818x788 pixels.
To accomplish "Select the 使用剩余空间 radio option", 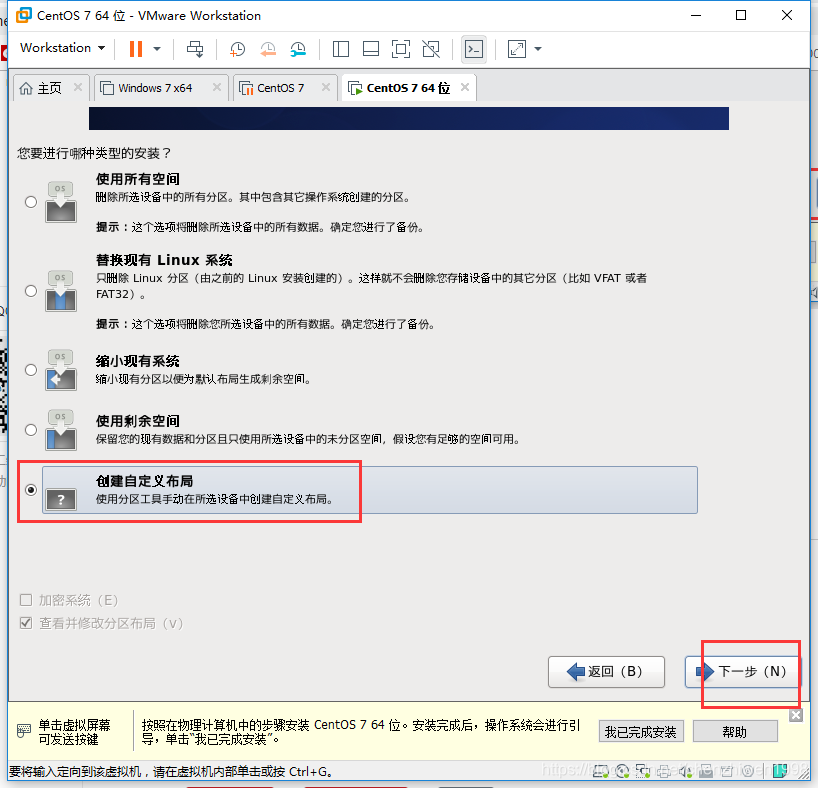I will [31, 430].
